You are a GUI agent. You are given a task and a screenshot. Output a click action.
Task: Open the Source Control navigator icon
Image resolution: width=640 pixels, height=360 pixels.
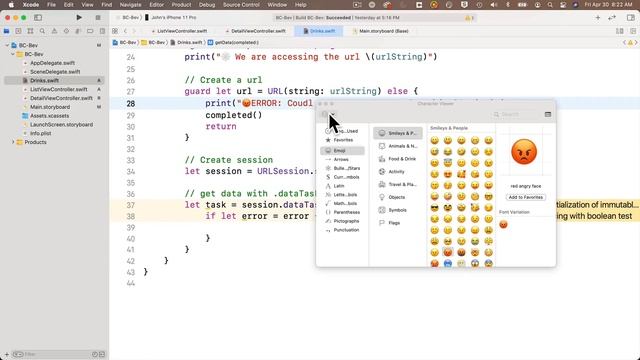pyautogui.click(x=18, y=31)
